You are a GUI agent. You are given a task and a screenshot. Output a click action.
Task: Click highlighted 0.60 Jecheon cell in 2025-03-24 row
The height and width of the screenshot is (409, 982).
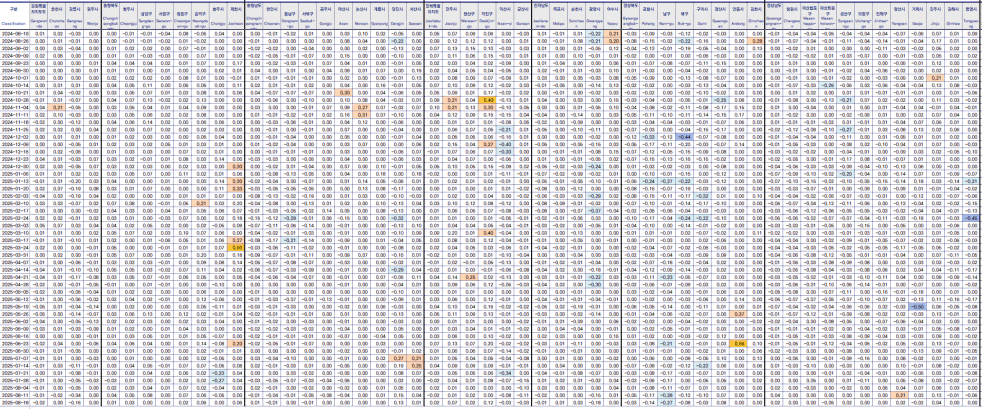point(235,247)
